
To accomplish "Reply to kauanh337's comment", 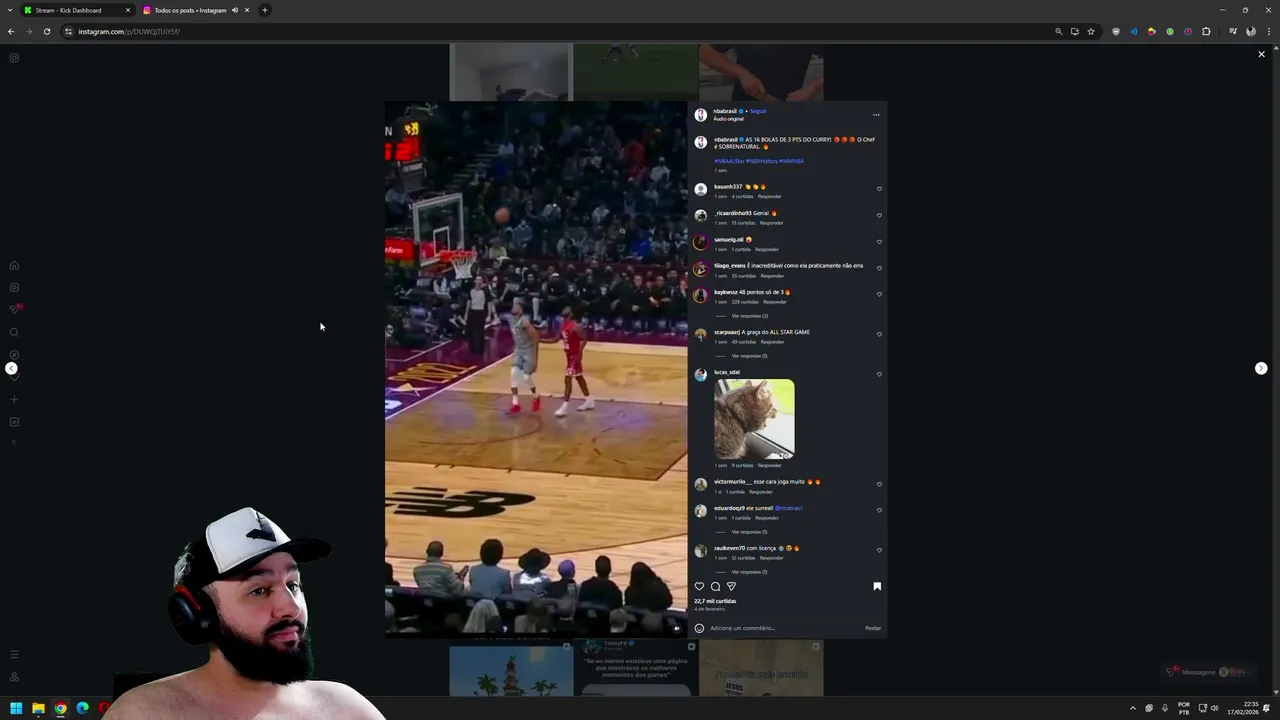I will coord(769,196).
